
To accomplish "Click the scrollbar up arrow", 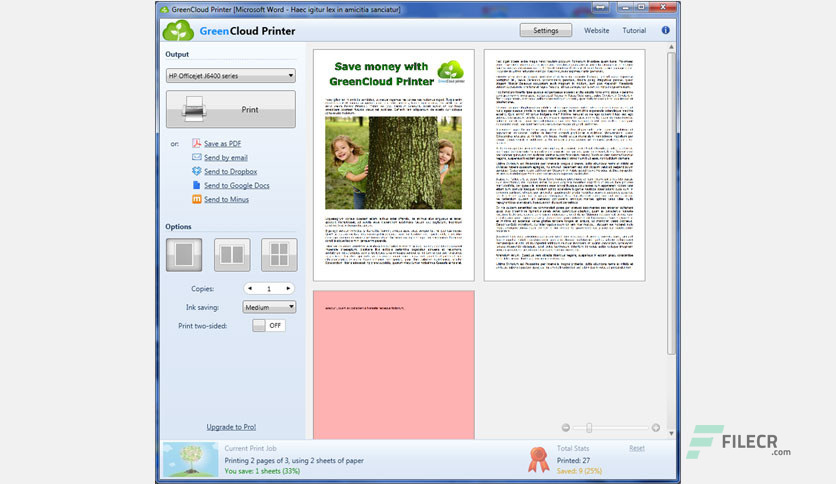I will point(671,47).
